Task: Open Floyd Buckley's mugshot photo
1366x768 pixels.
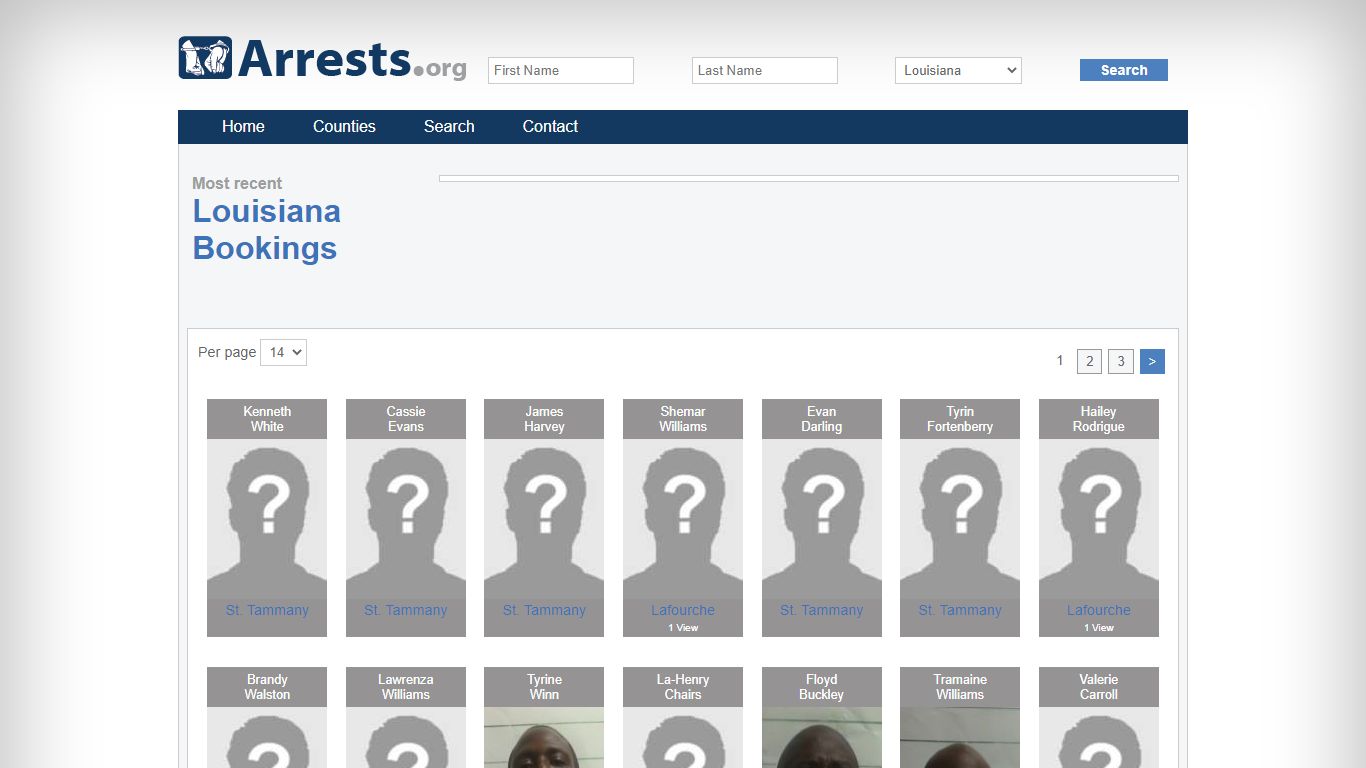Action: tap(822, 738)
